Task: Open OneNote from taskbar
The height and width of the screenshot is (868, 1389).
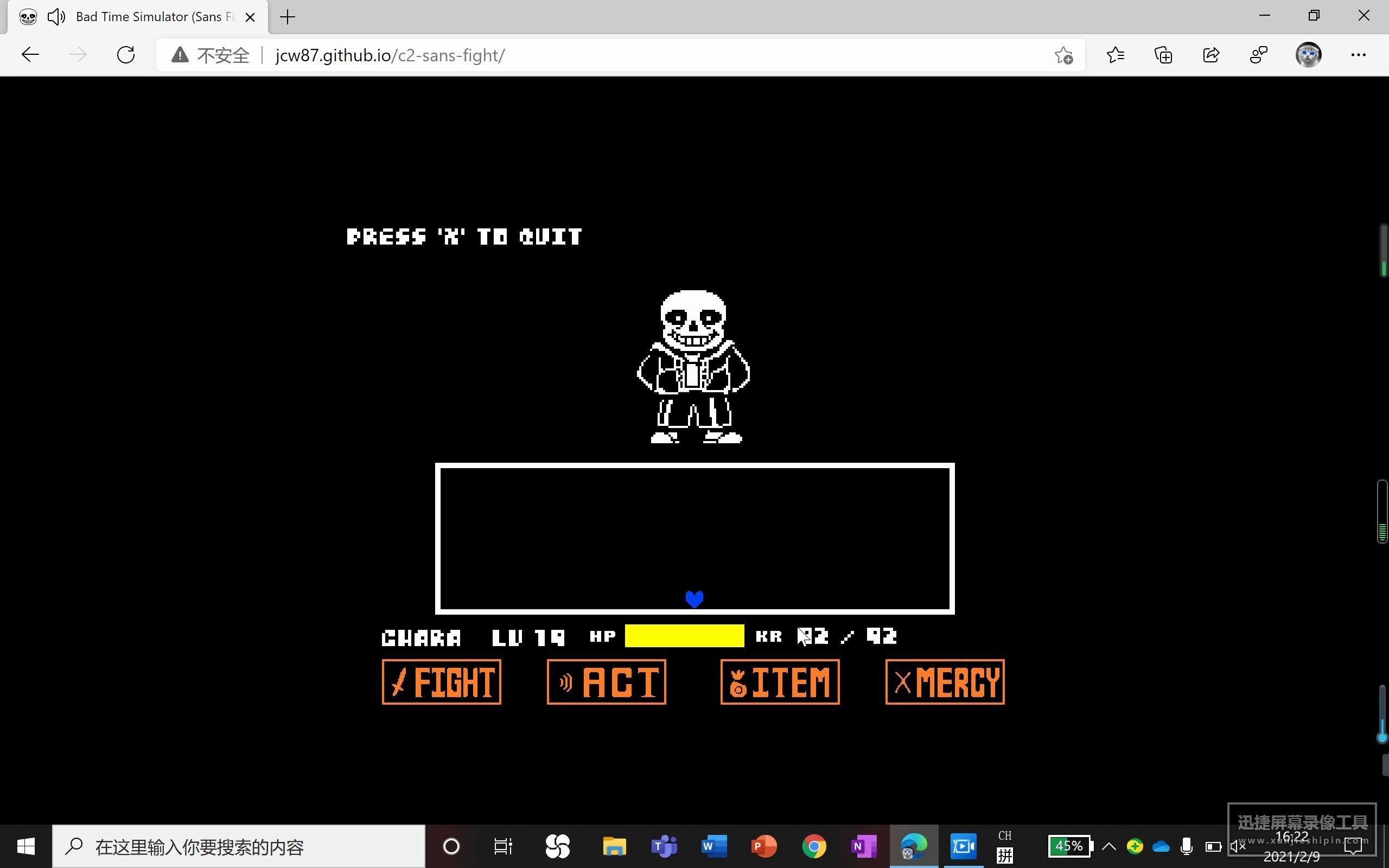Action: click(864, 846)
